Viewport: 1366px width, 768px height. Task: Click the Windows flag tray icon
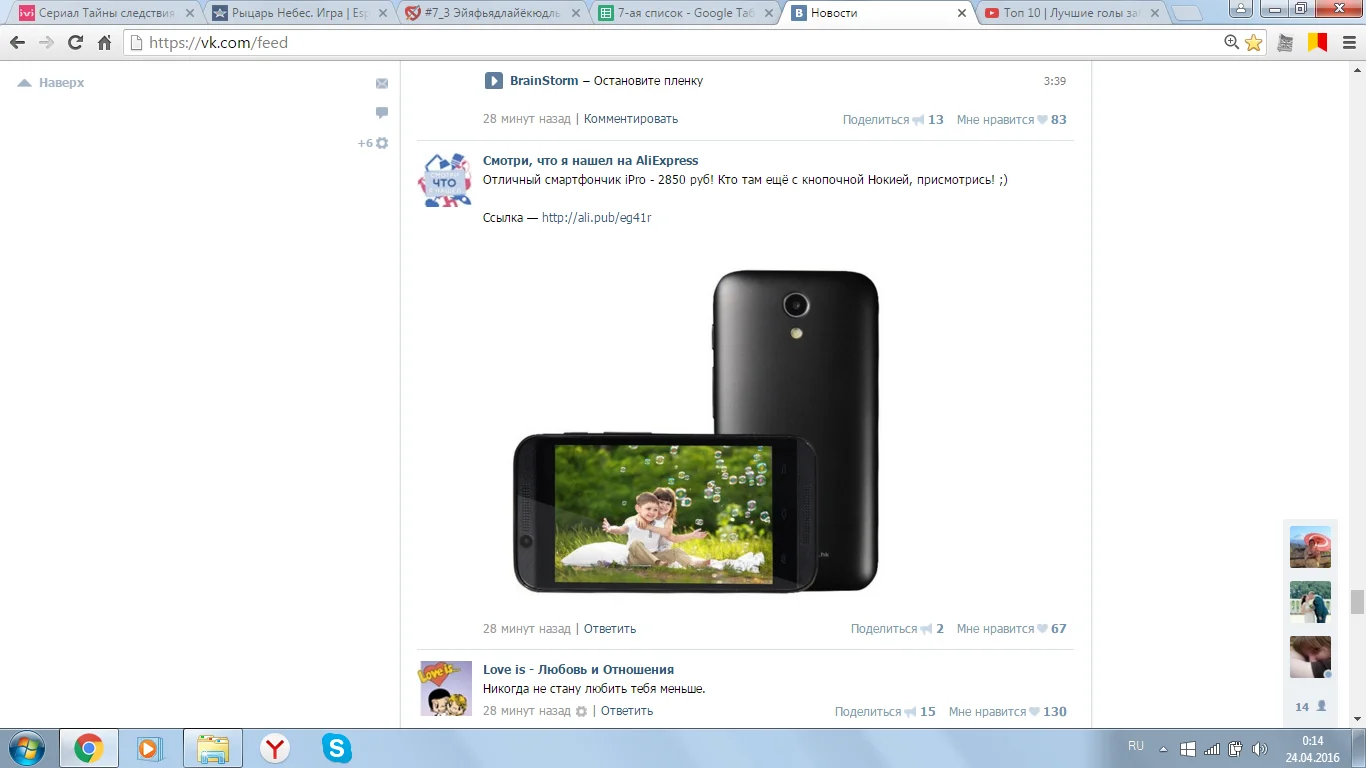[1188, 749]
